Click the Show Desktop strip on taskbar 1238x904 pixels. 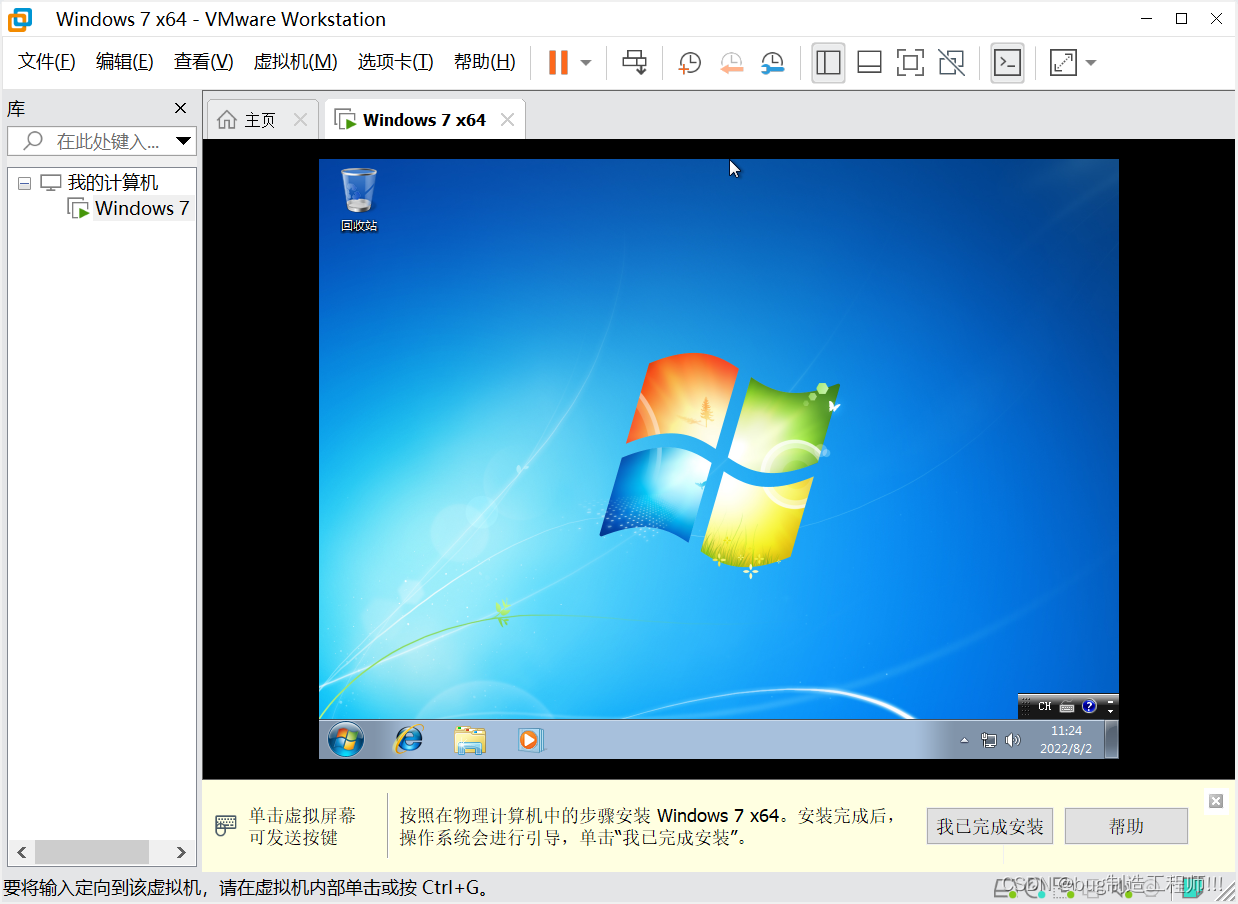(x=1112, y=740)
